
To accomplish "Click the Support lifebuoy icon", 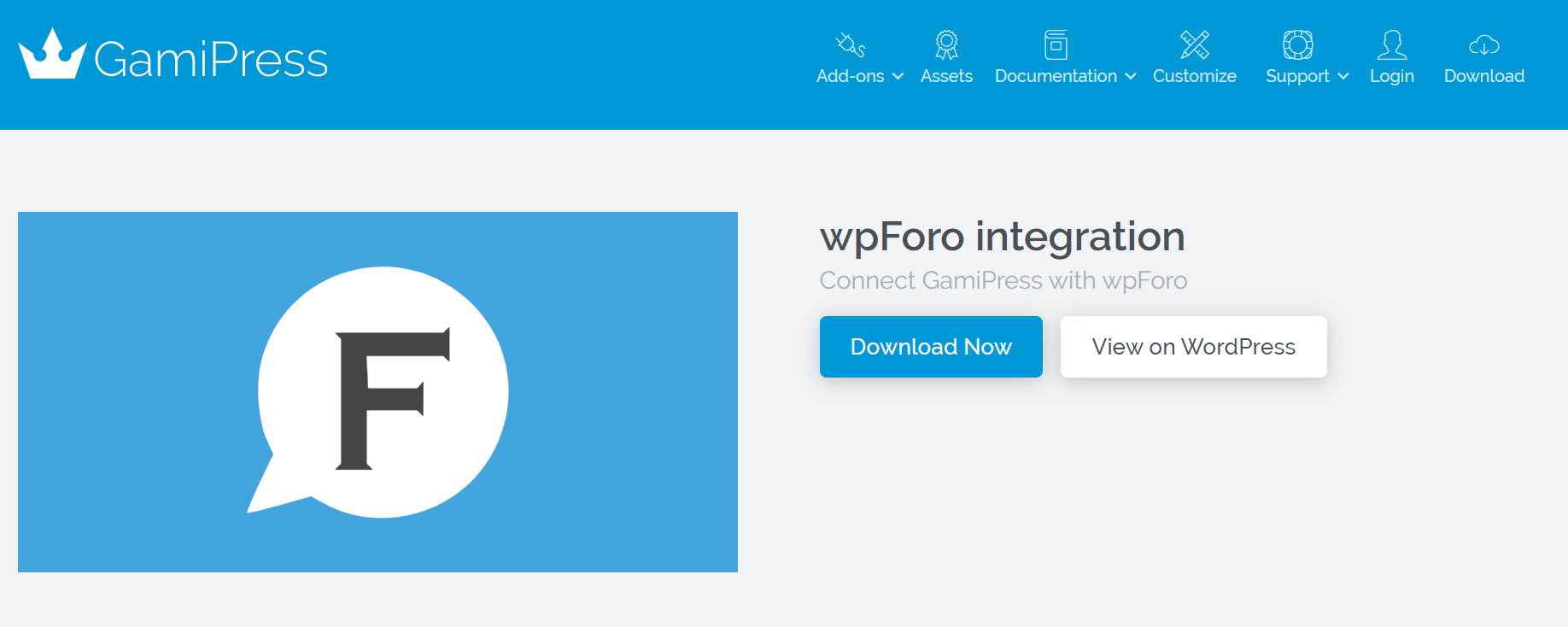I will click(x=1298, y=44).
